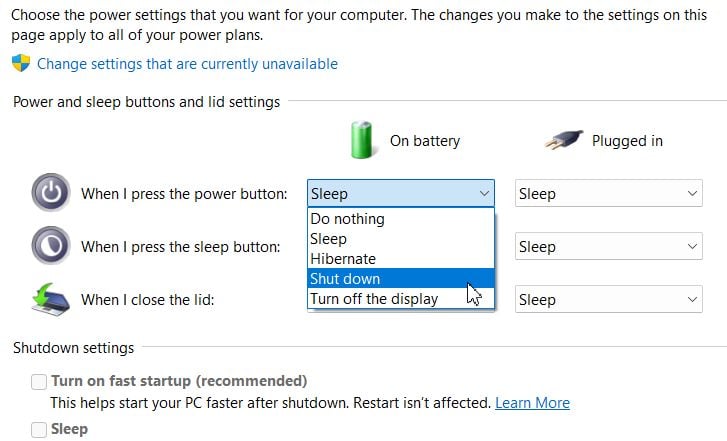Follow the Learn More link
Screen dimensions: 727x441
point(532,403)
